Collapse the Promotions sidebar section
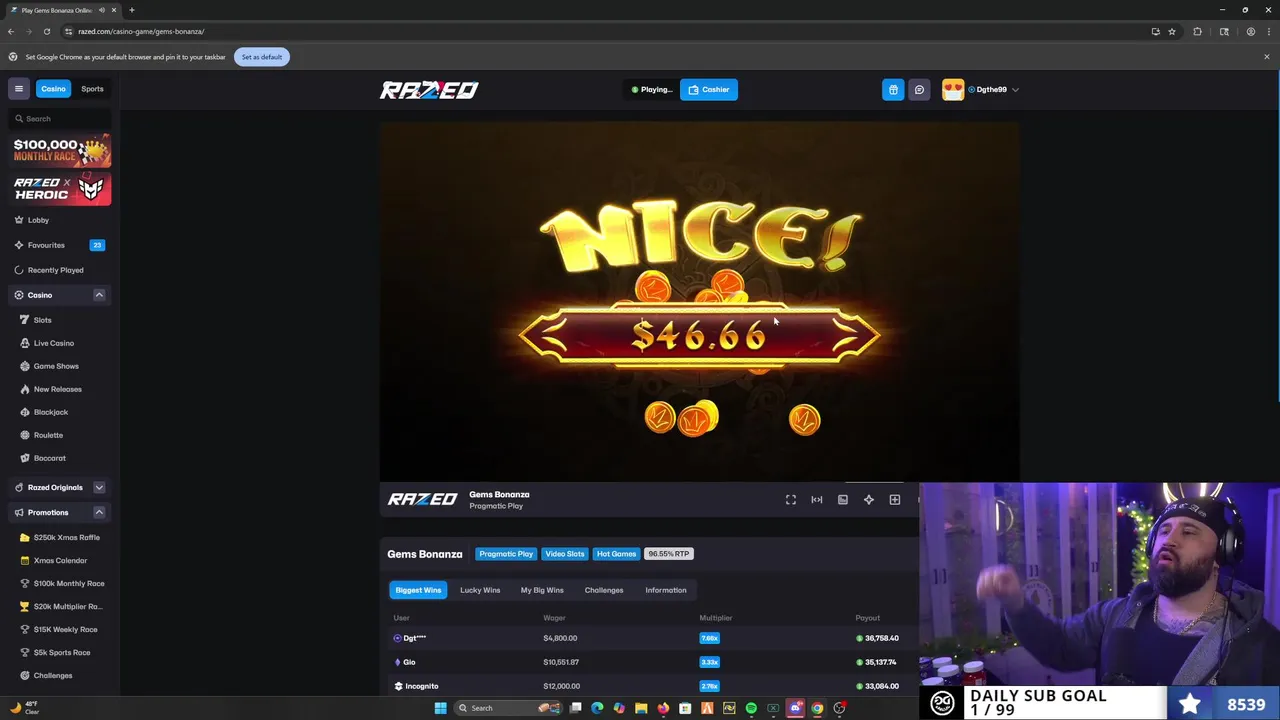1280x720 pixels. click(99, 512)
